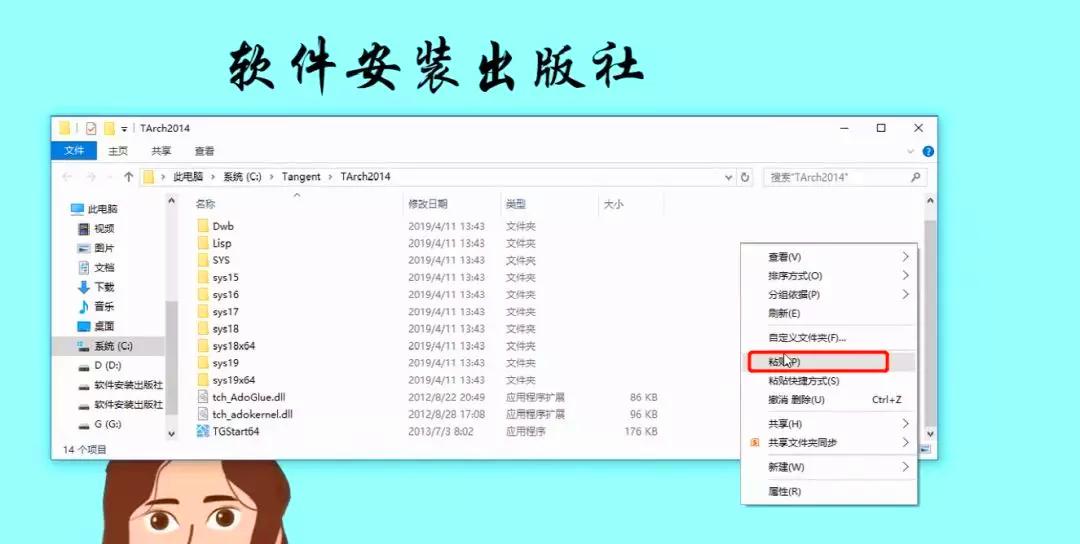Click the file list scroll up arrow
Screen dimensions: 1080x544
click(x=930, y=201)
